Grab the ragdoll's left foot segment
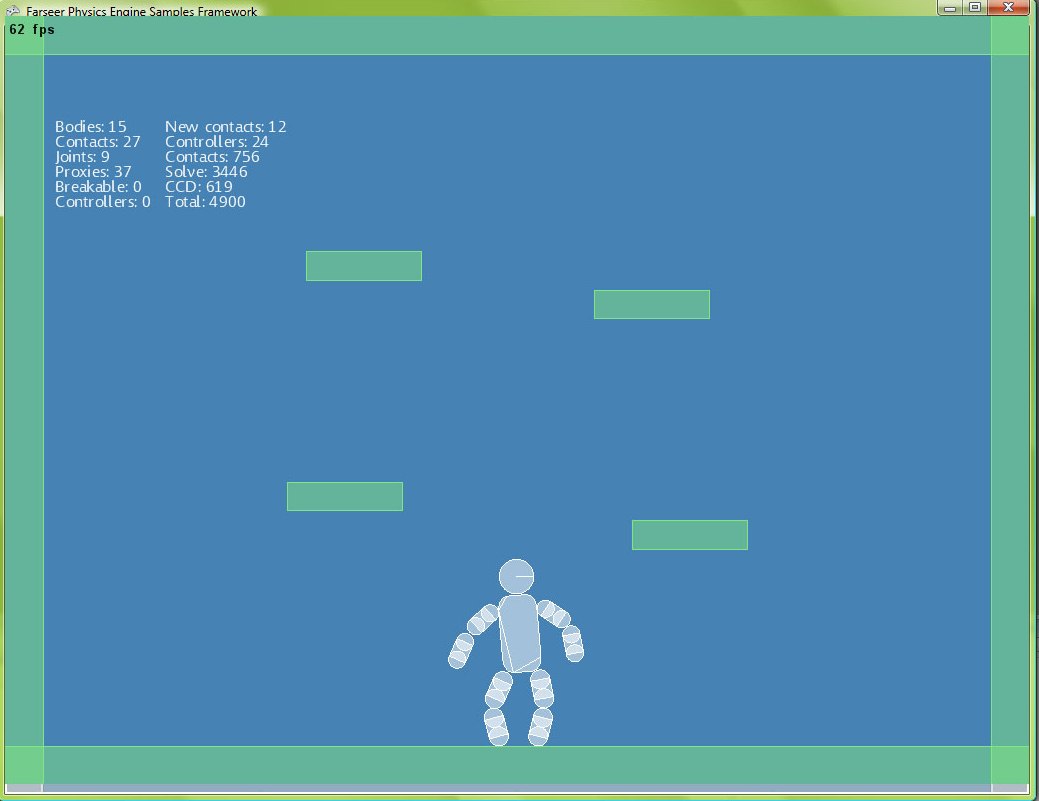1039x801 pixels. click(x=496, y=727)
